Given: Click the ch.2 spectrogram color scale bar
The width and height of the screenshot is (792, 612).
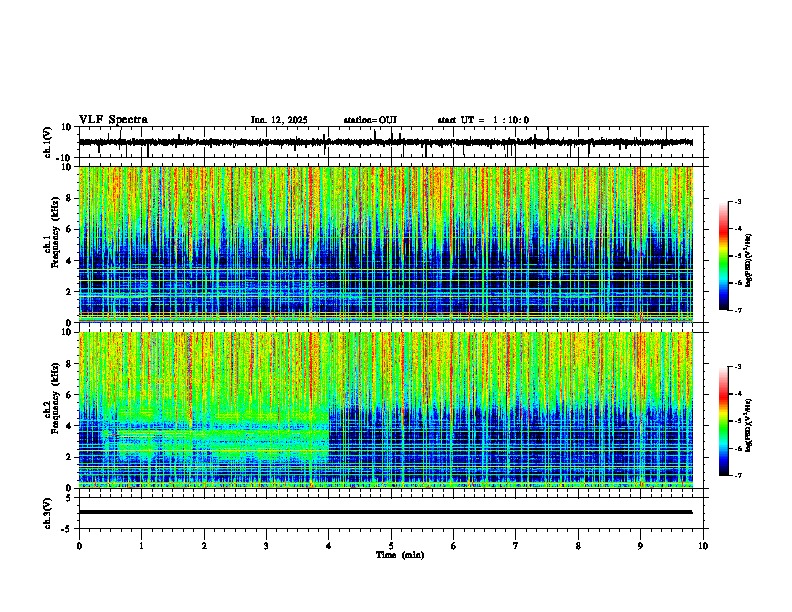Looking at the screenshot, I should click(724, 421).
